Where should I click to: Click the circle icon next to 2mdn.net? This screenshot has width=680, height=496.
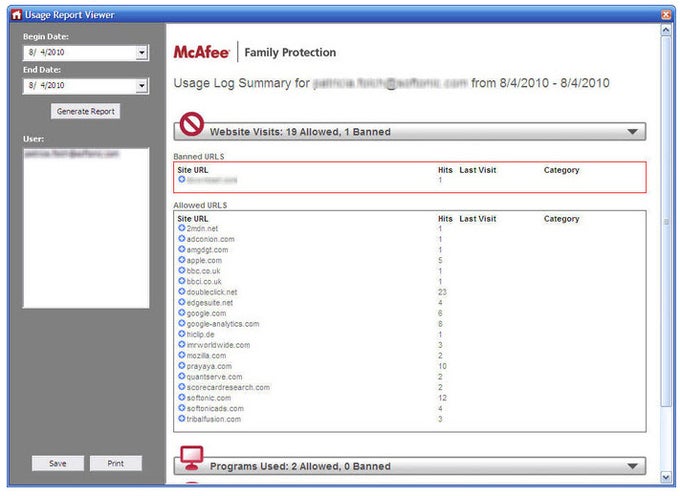(182, 228)
